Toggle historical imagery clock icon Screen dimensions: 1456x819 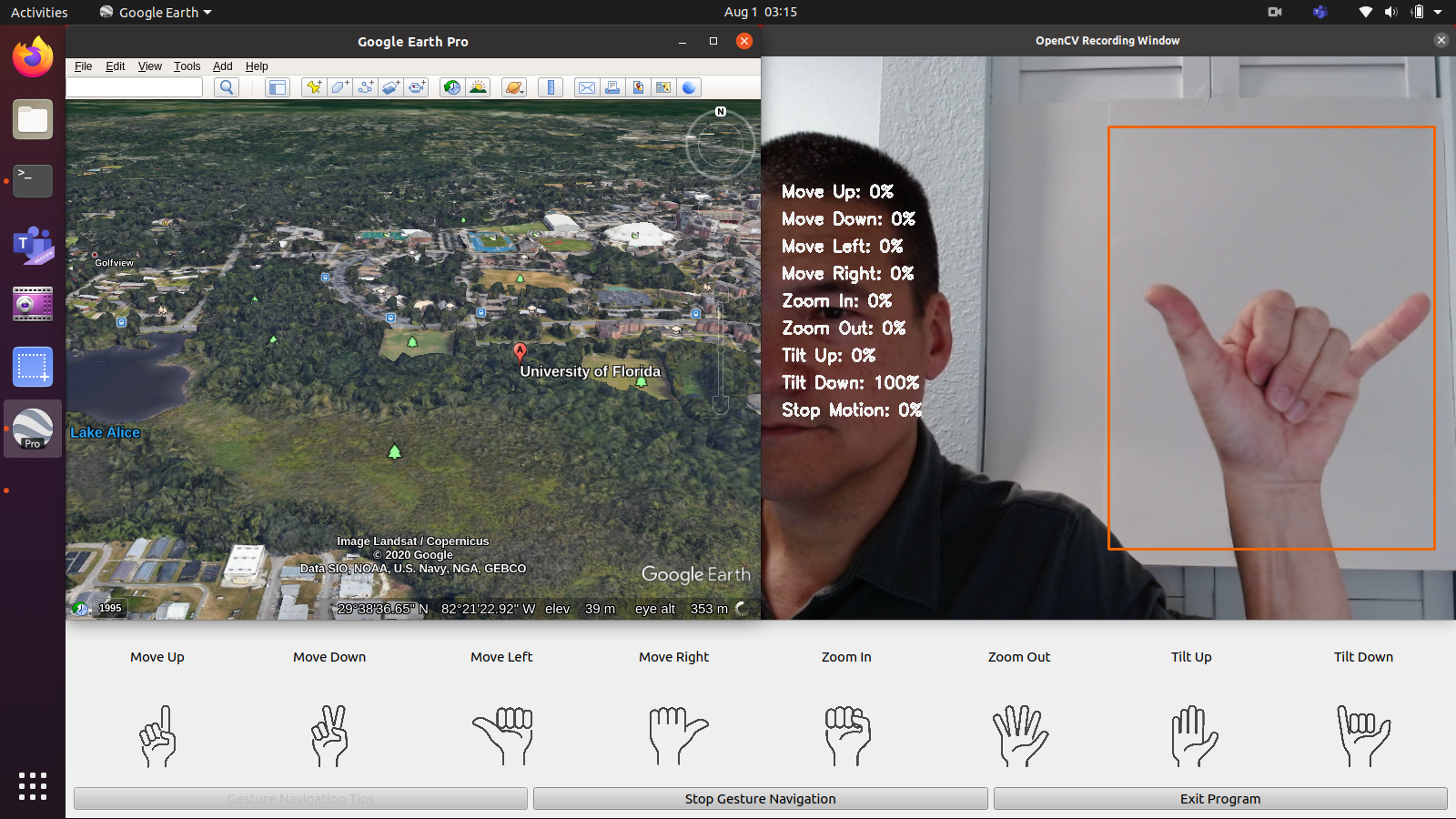click(x=451, y=87)
